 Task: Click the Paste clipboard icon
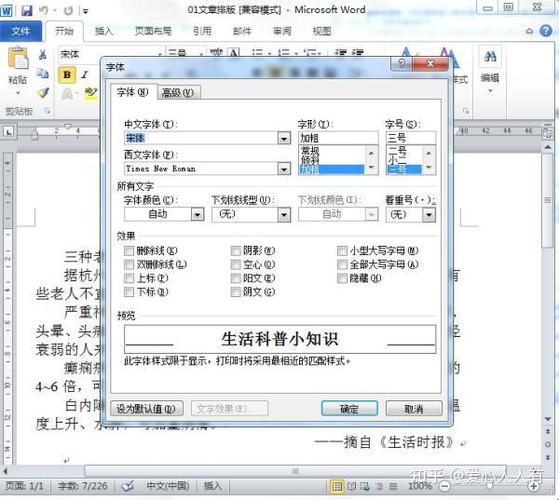[x=18, y=58]
